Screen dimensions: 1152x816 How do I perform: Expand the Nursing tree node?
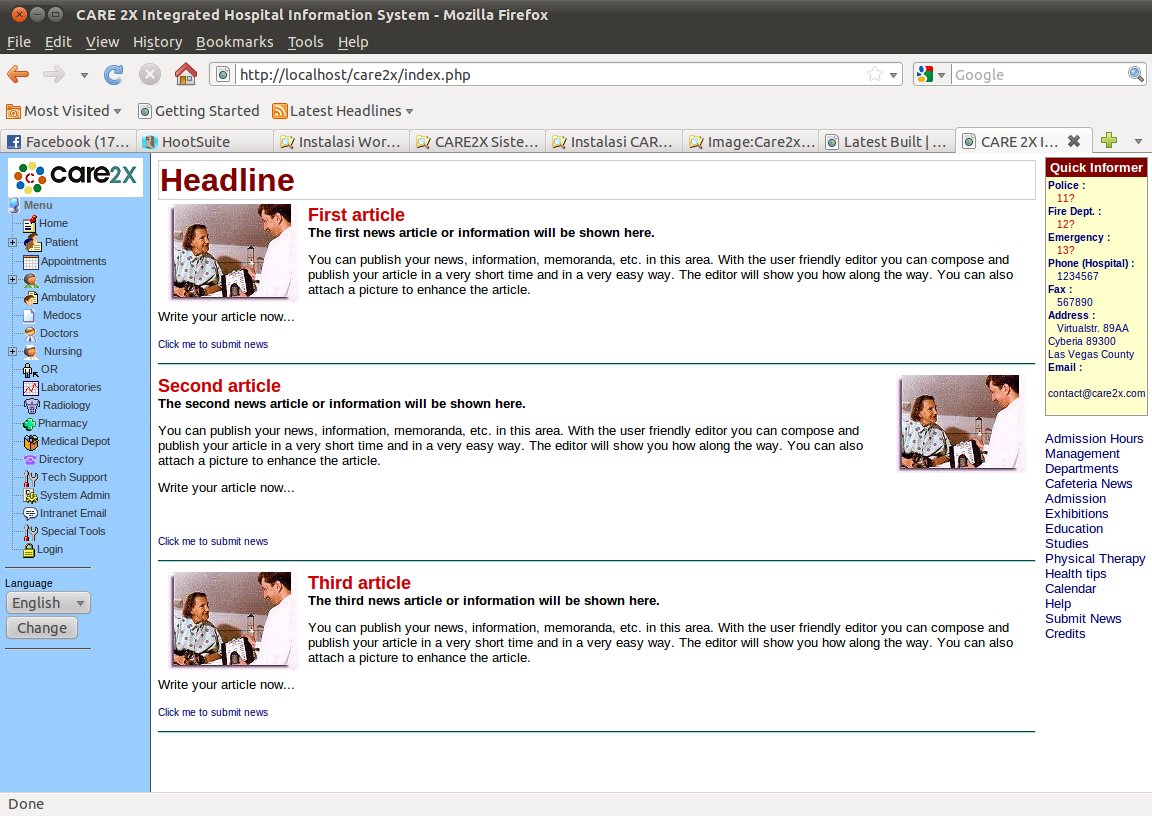click(12, 351)
